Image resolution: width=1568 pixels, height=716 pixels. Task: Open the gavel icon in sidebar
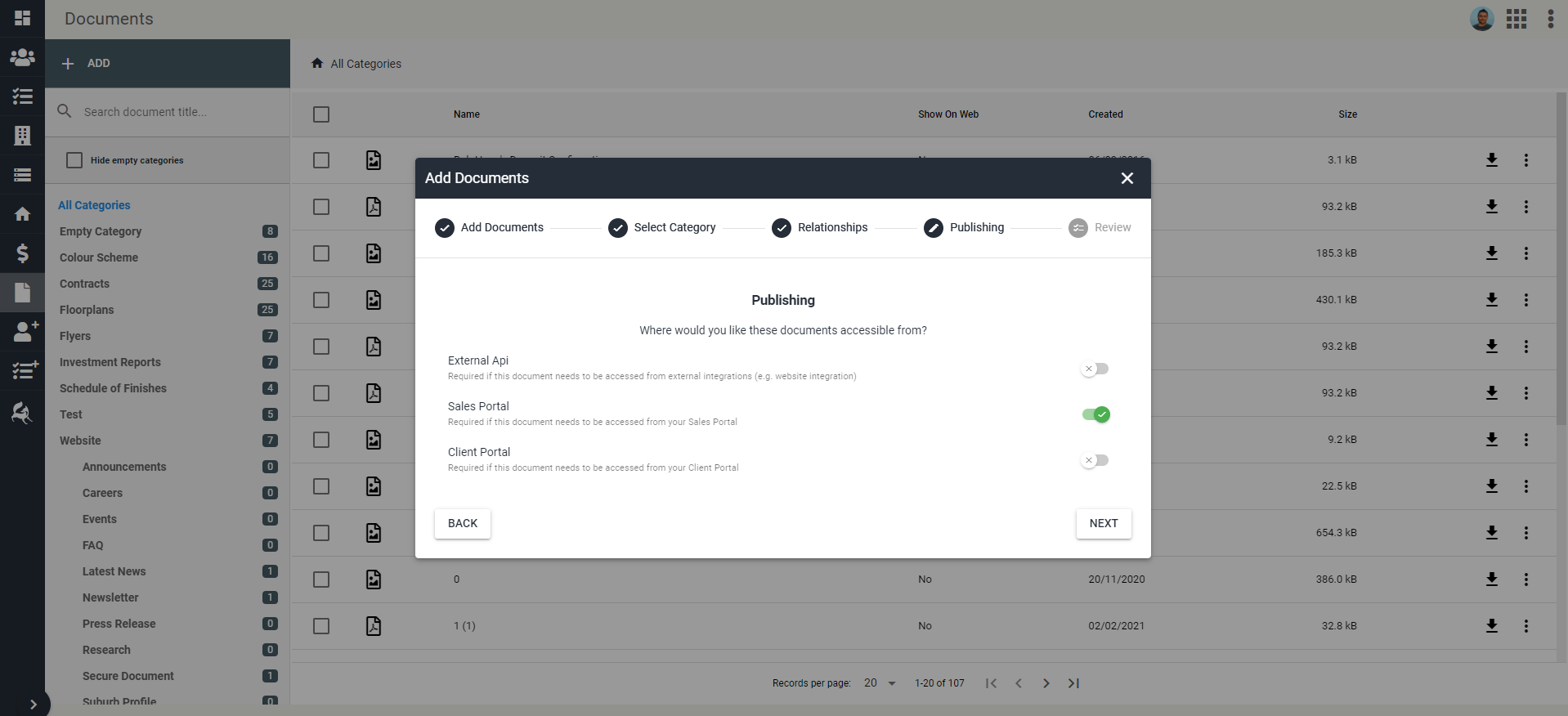click(x=22, y=414)
